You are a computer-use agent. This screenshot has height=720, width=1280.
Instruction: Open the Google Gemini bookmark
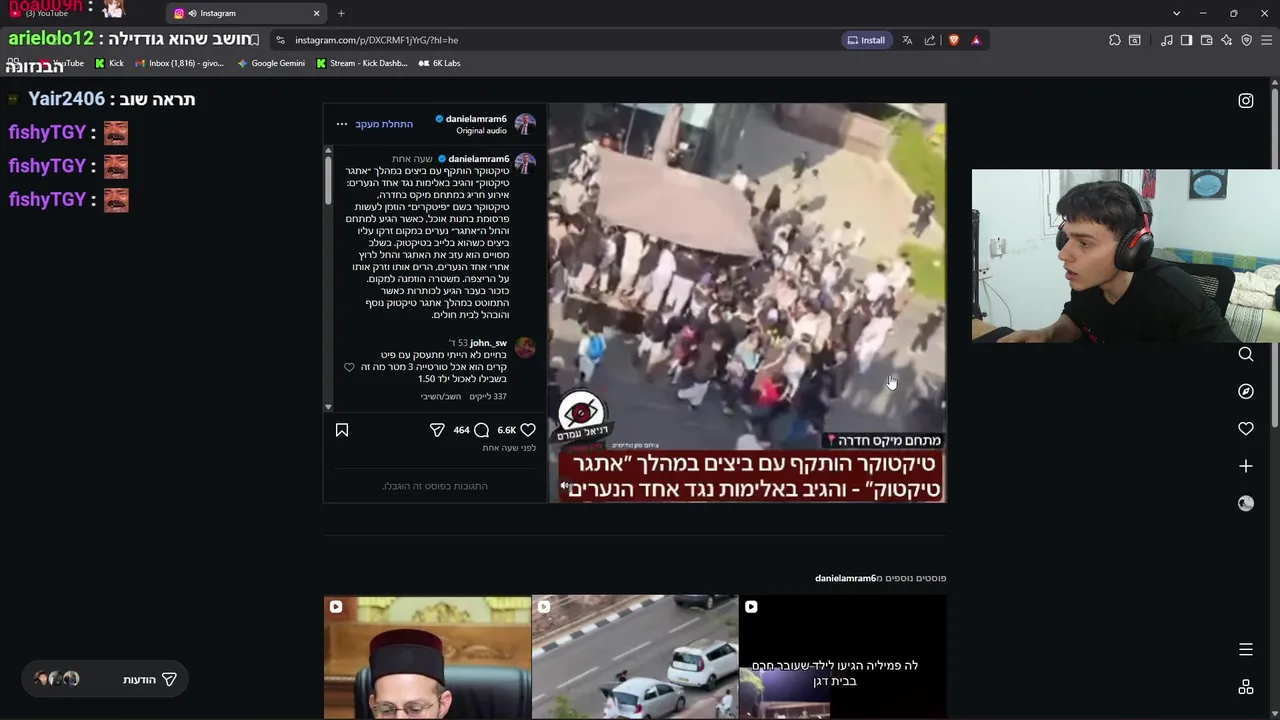[271, 63]
